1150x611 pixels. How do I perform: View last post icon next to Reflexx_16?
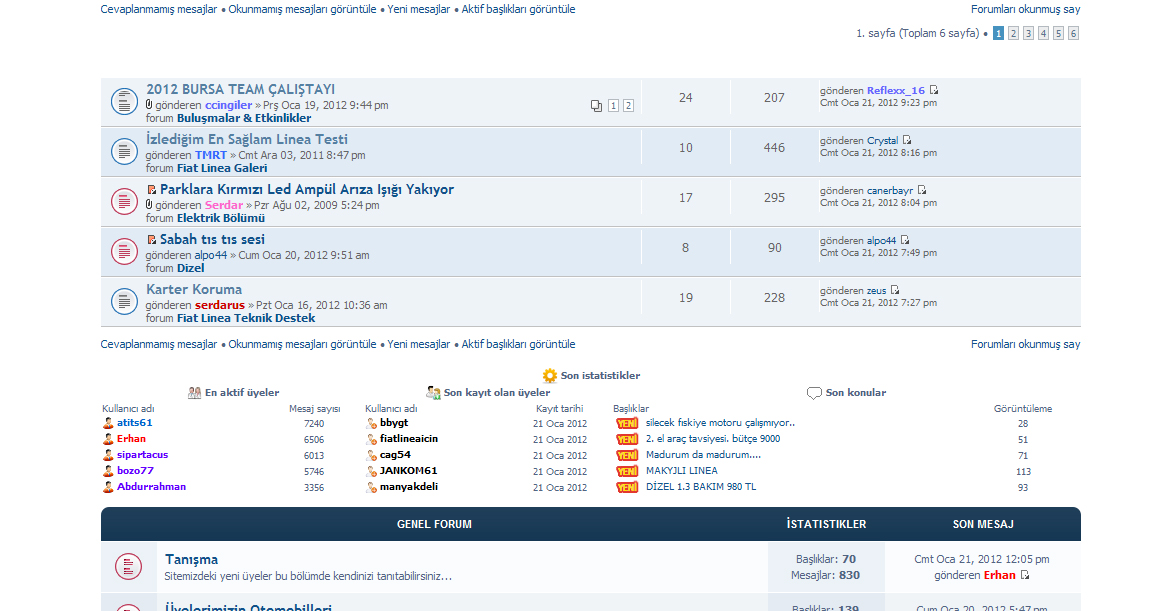[934, 90]
